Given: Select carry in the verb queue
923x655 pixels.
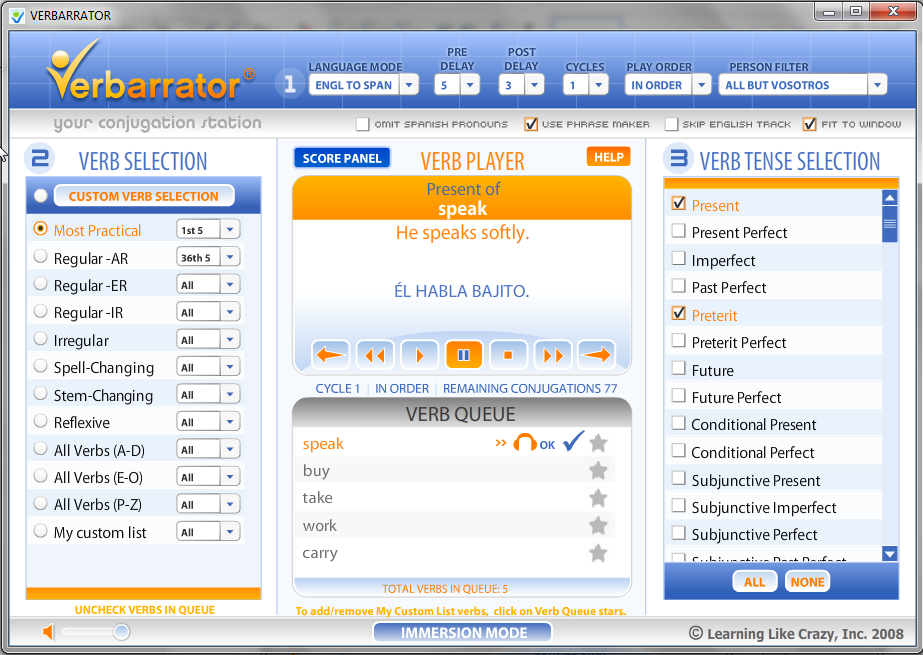Looking at the screenshot, I should point(320,553).
